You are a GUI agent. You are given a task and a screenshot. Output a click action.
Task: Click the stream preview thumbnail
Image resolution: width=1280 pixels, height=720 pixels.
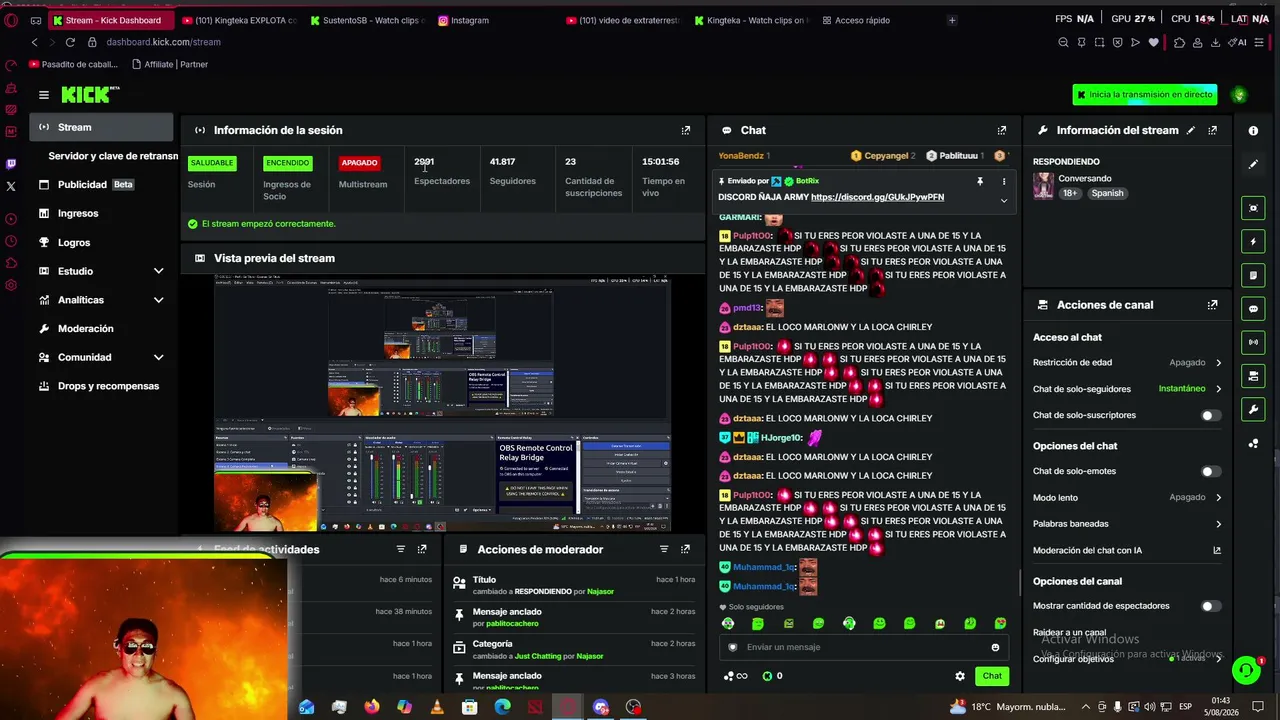coord(442,402)
